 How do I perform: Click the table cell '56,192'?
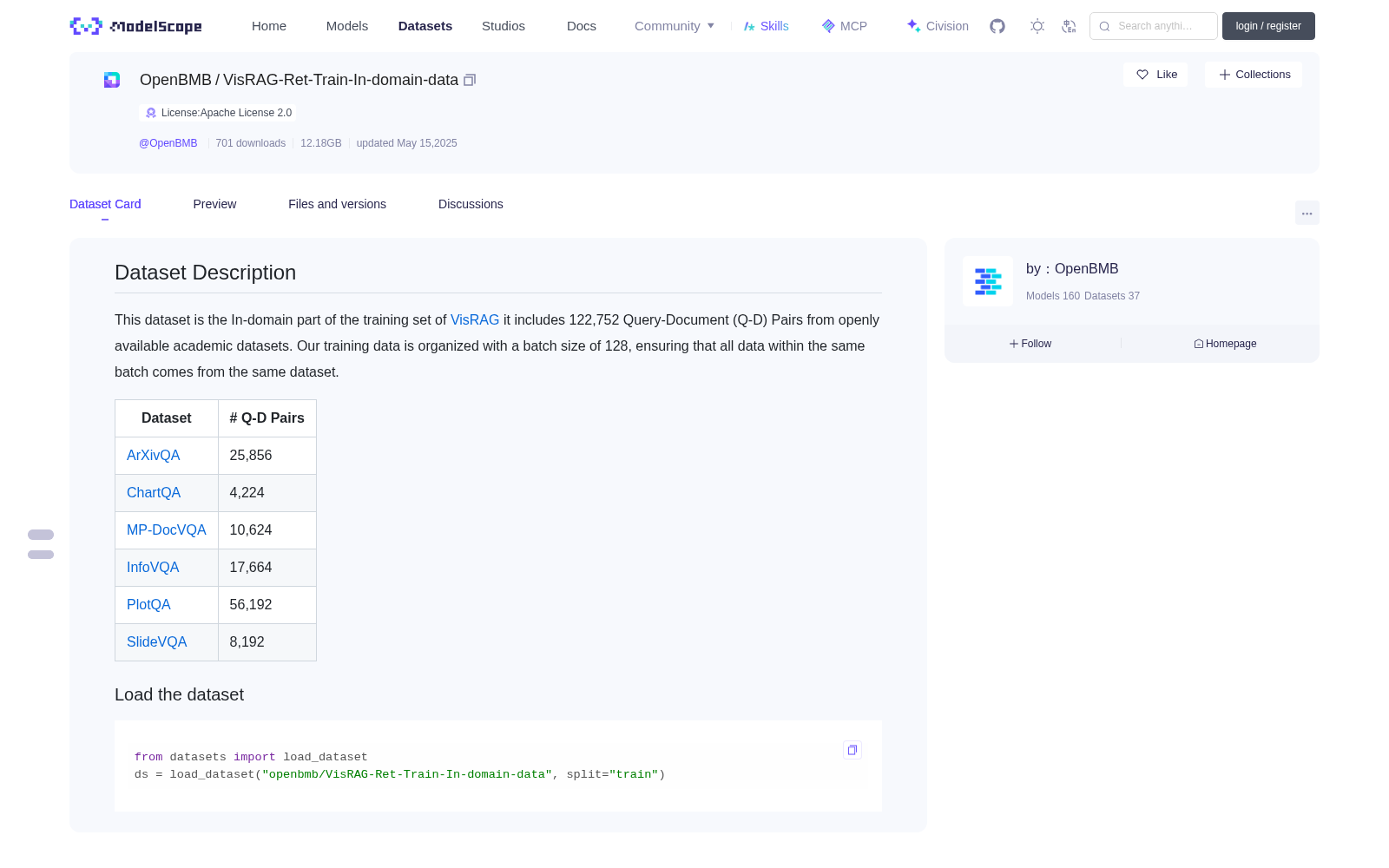click(267, 605)
